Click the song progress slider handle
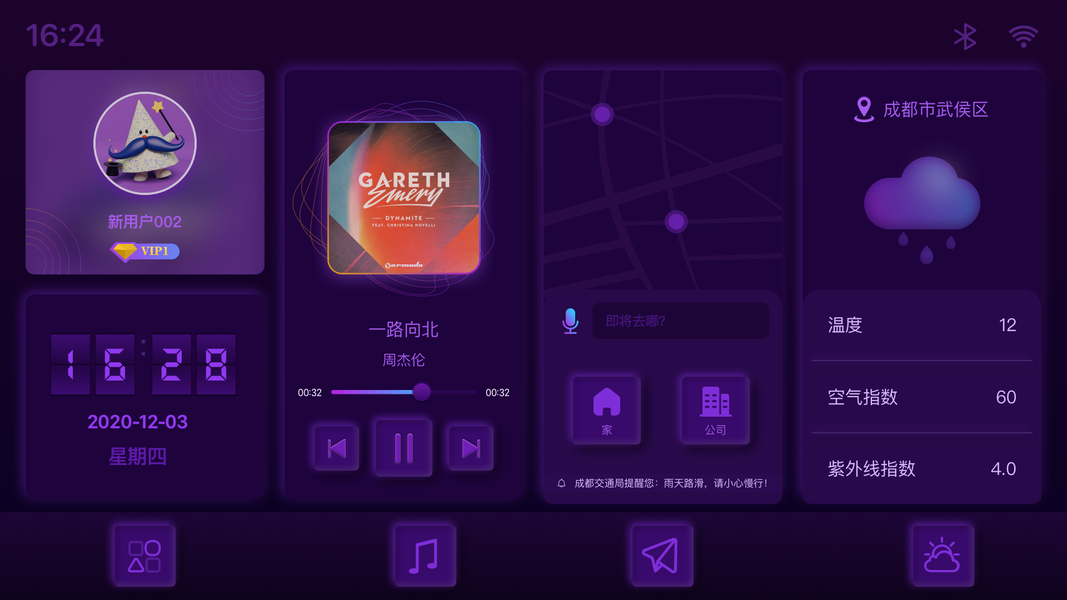Viewport: 1067px width, 600px height. coord(422,392)
